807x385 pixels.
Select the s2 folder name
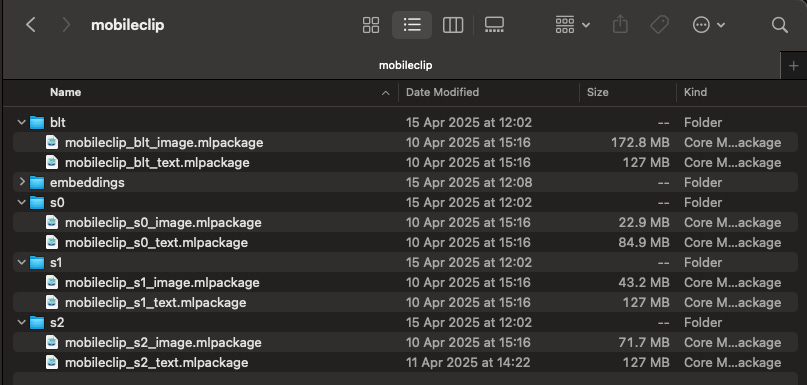(x=57, y=322)
